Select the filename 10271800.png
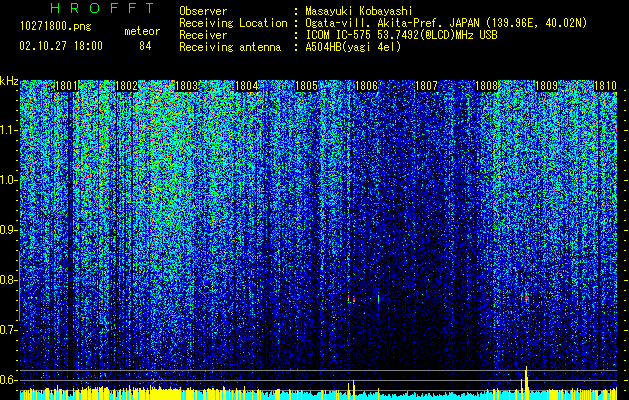This screenshot has height=400, width=629. (x=55, y=27)
